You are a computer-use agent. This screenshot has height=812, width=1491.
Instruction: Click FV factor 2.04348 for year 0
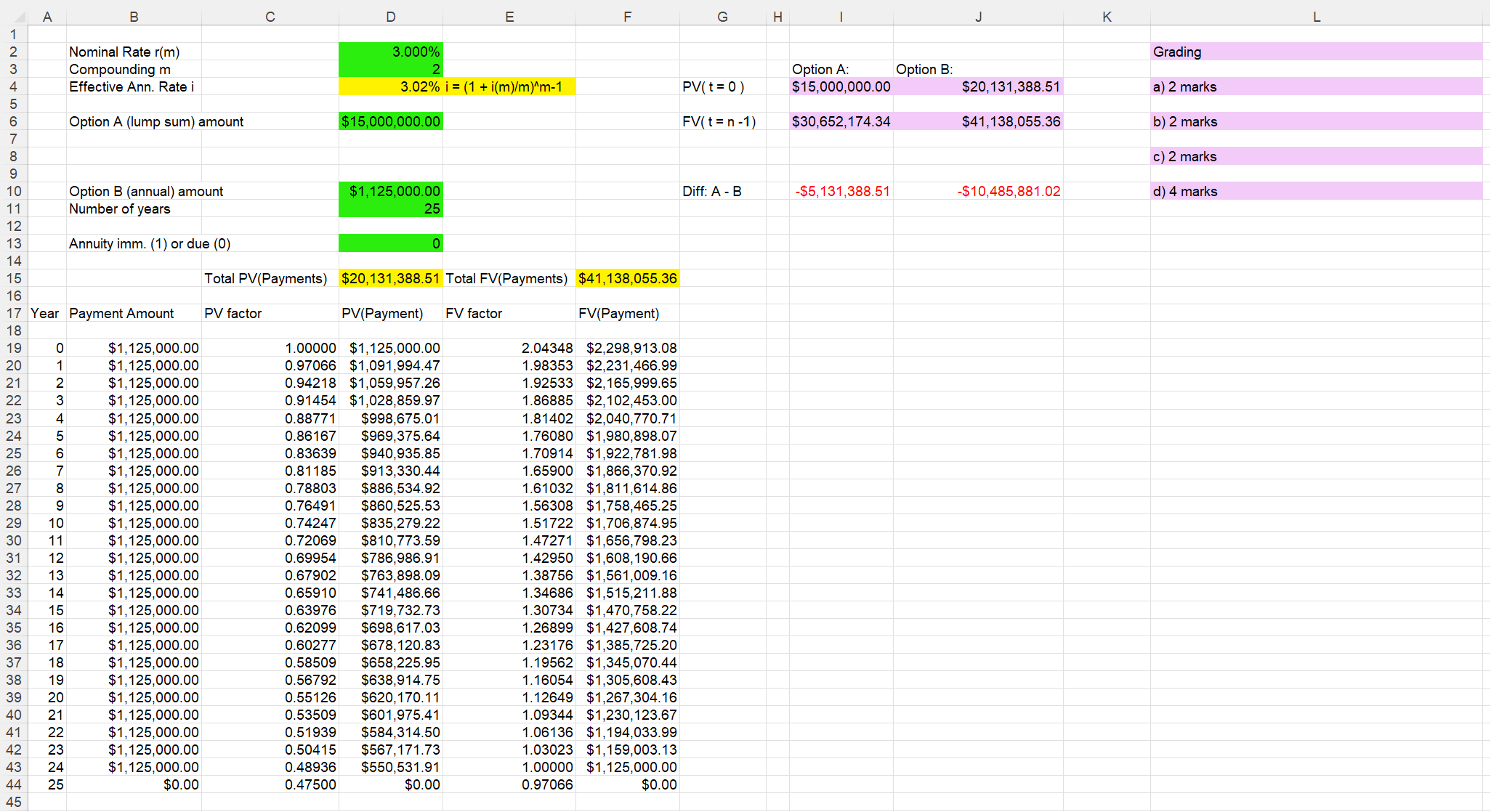click(x=509, y=348)
